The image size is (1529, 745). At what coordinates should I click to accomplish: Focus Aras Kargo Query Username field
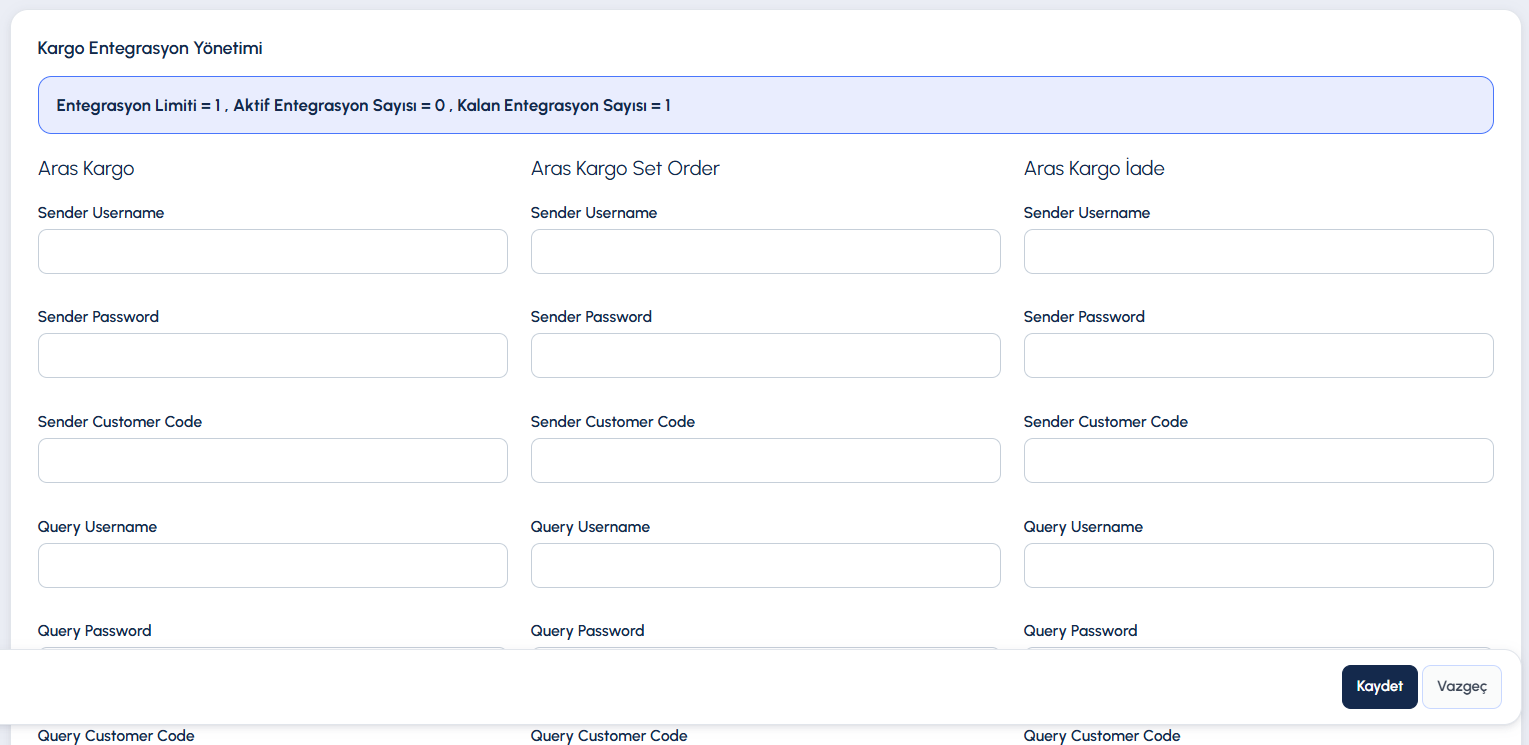[x=273, y=566]
